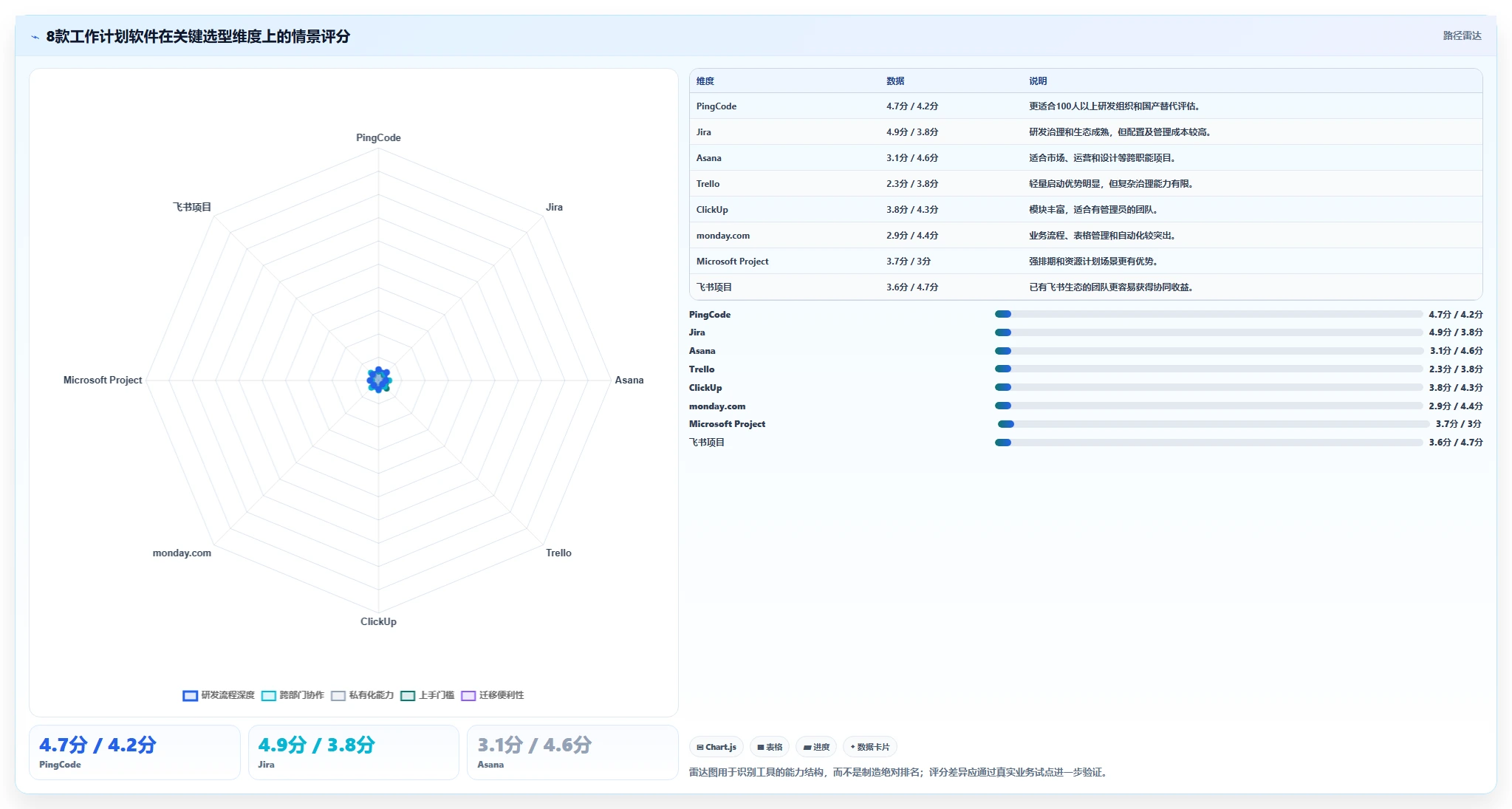This screenshot has height=809, width=1512.
Task: Click the monday.com axis label on the radar
Action: point(182,553)
